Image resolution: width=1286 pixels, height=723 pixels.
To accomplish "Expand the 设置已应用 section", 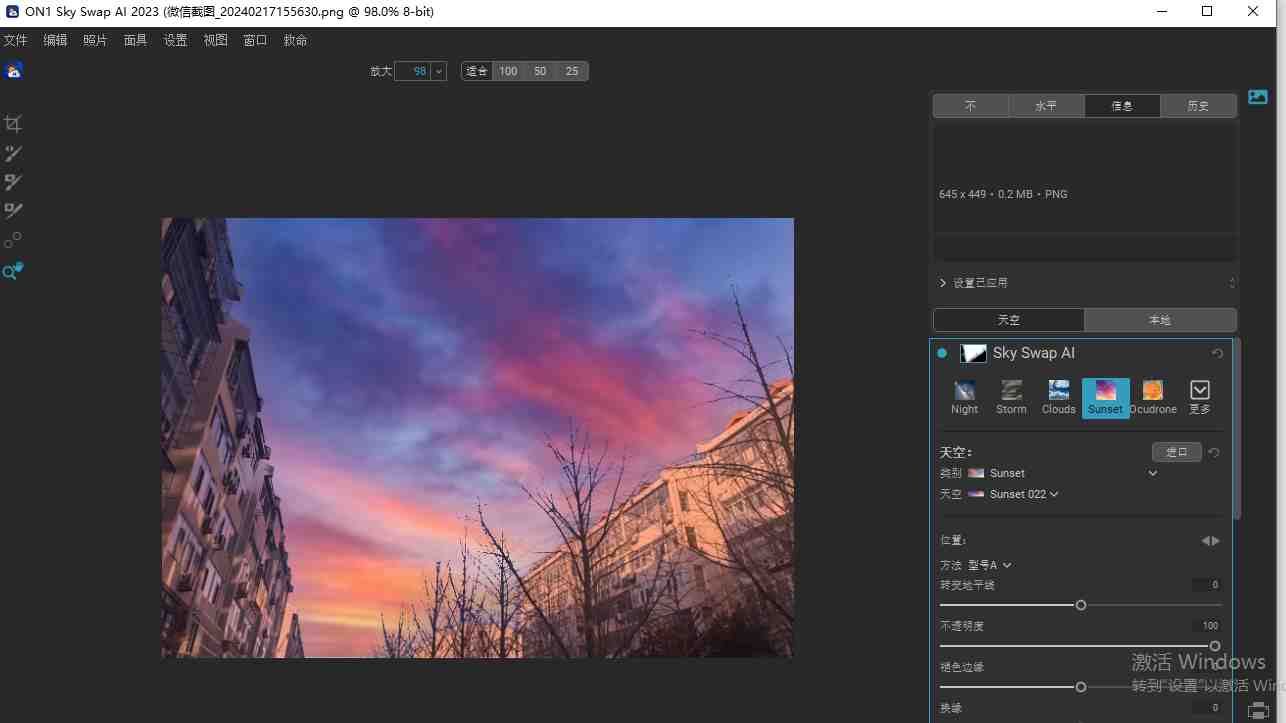I will coord(943,283).
